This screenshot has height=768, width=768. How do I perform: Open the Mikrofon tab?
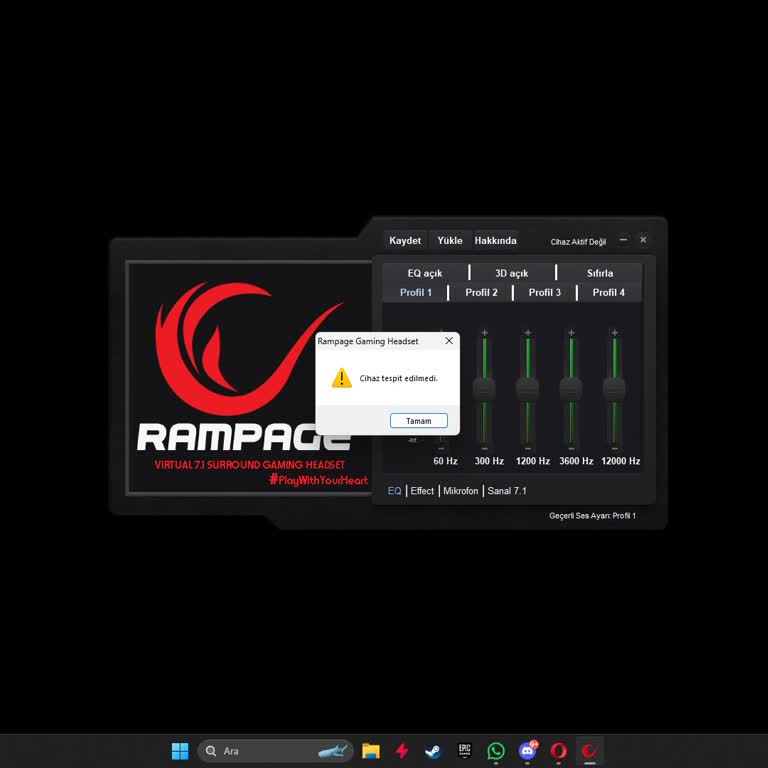click(x=460, y=491)
